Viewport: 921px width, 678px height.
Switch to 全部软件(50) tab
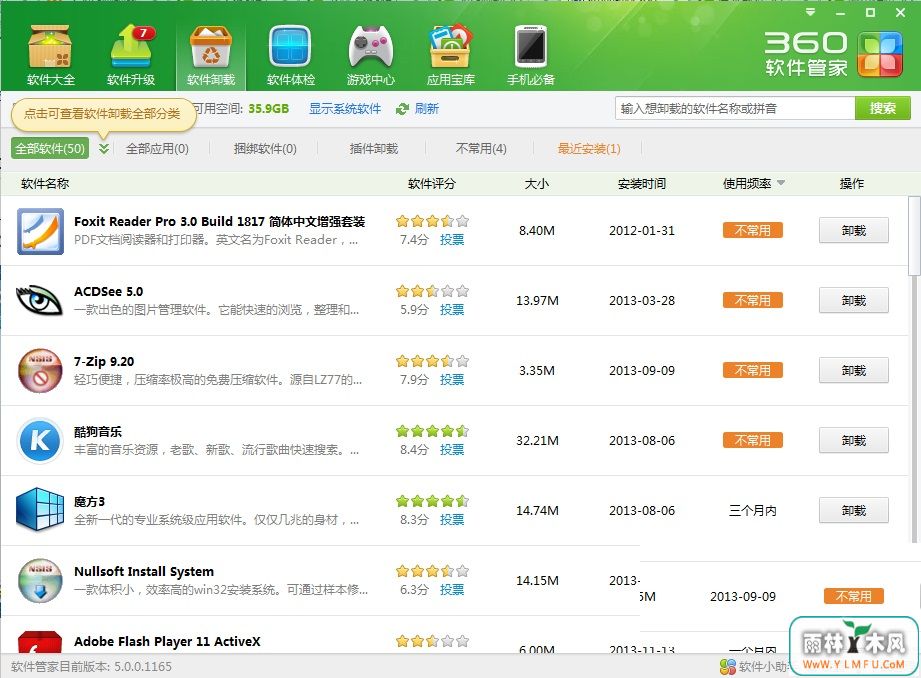point(50,149)
